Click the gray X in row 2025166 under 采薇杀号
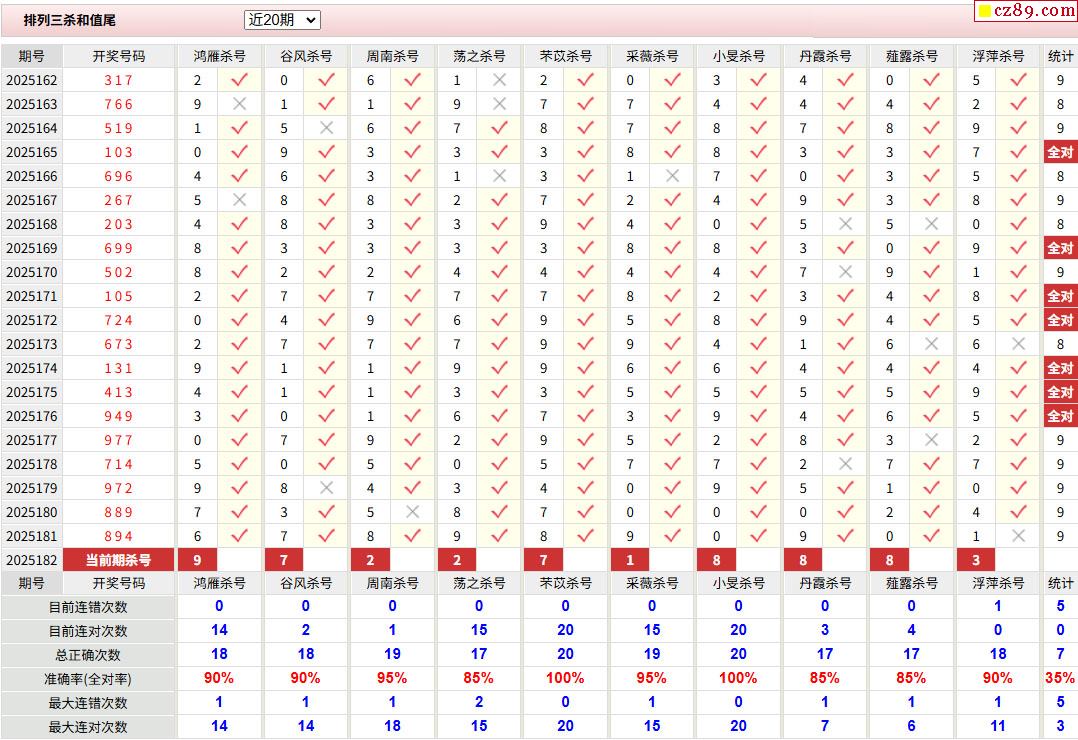Viewport: 1078px width, 740px height. pos(672,177)
